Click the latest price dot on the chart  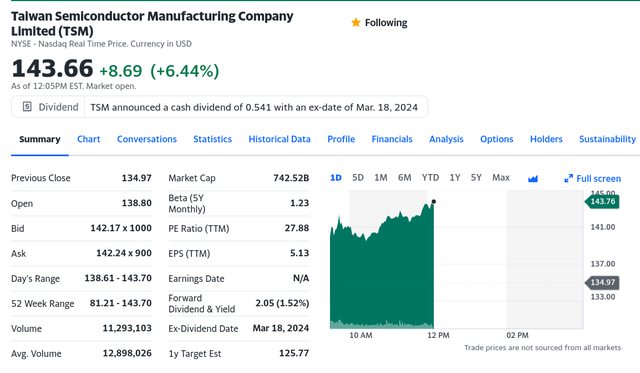(433, 202)
